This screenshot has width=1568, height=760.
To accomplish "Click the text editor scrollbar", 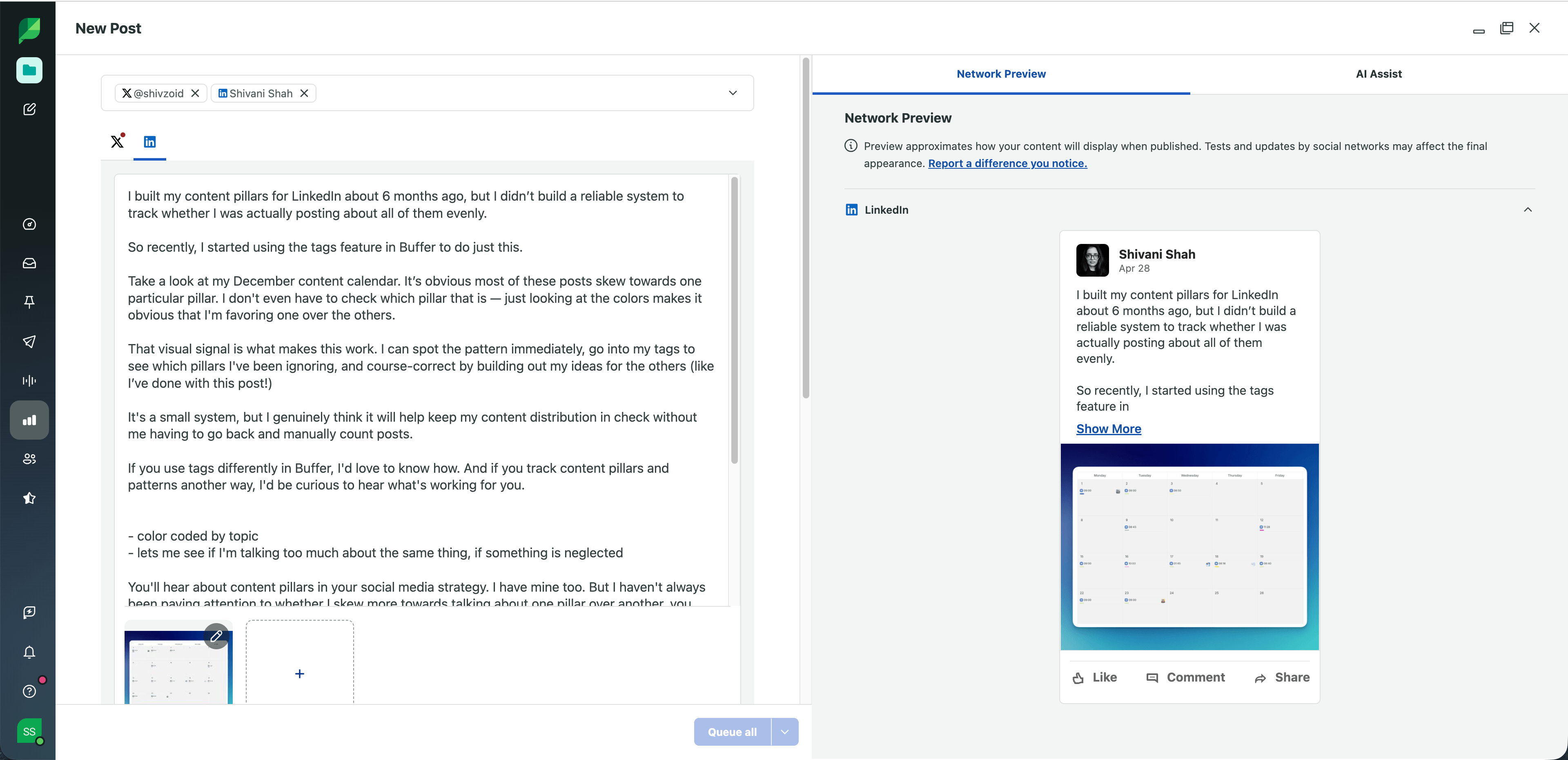I will (x=735, y=320).
